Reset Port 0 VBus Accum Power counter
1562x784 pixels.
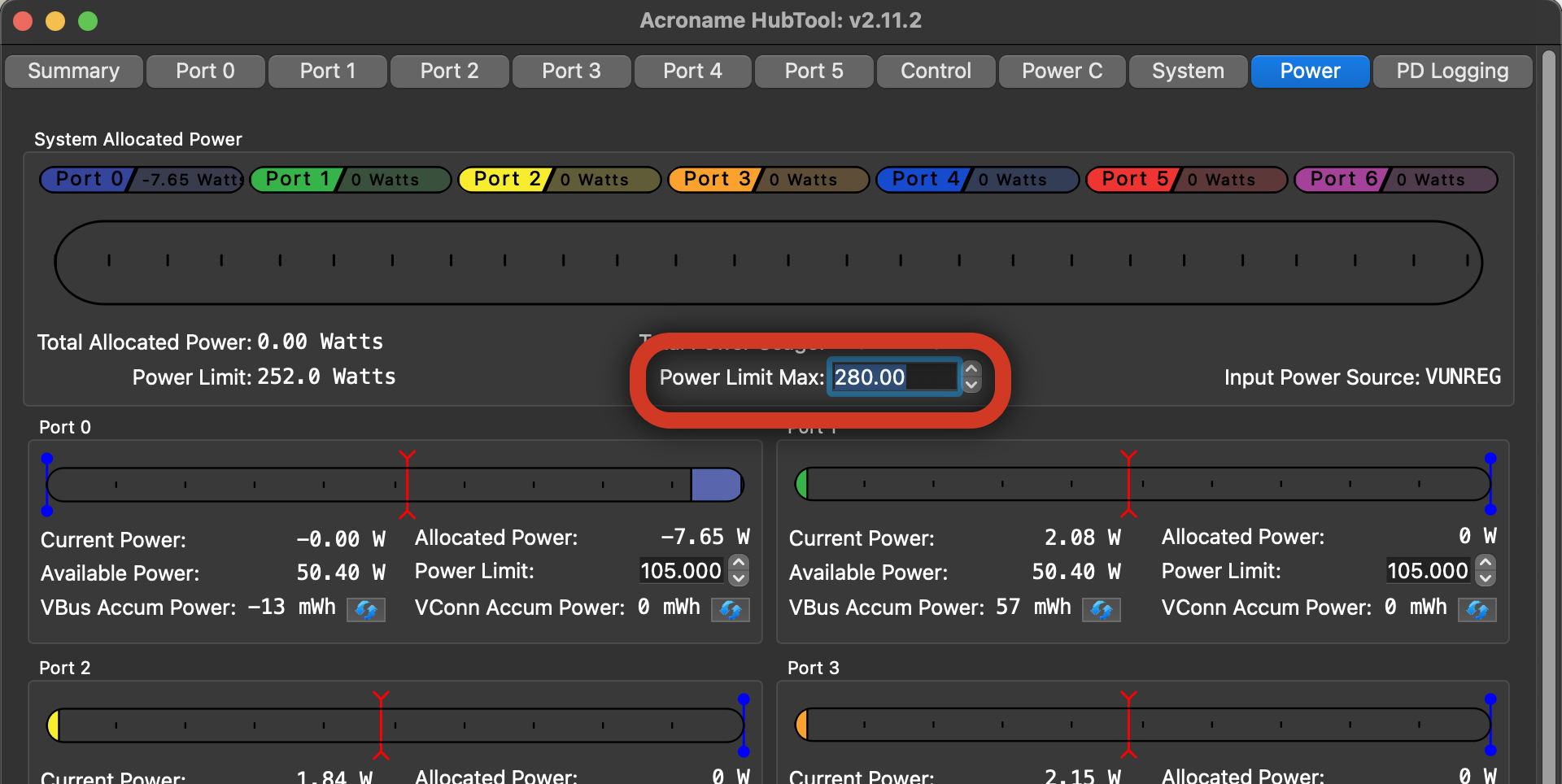point(366,609)
